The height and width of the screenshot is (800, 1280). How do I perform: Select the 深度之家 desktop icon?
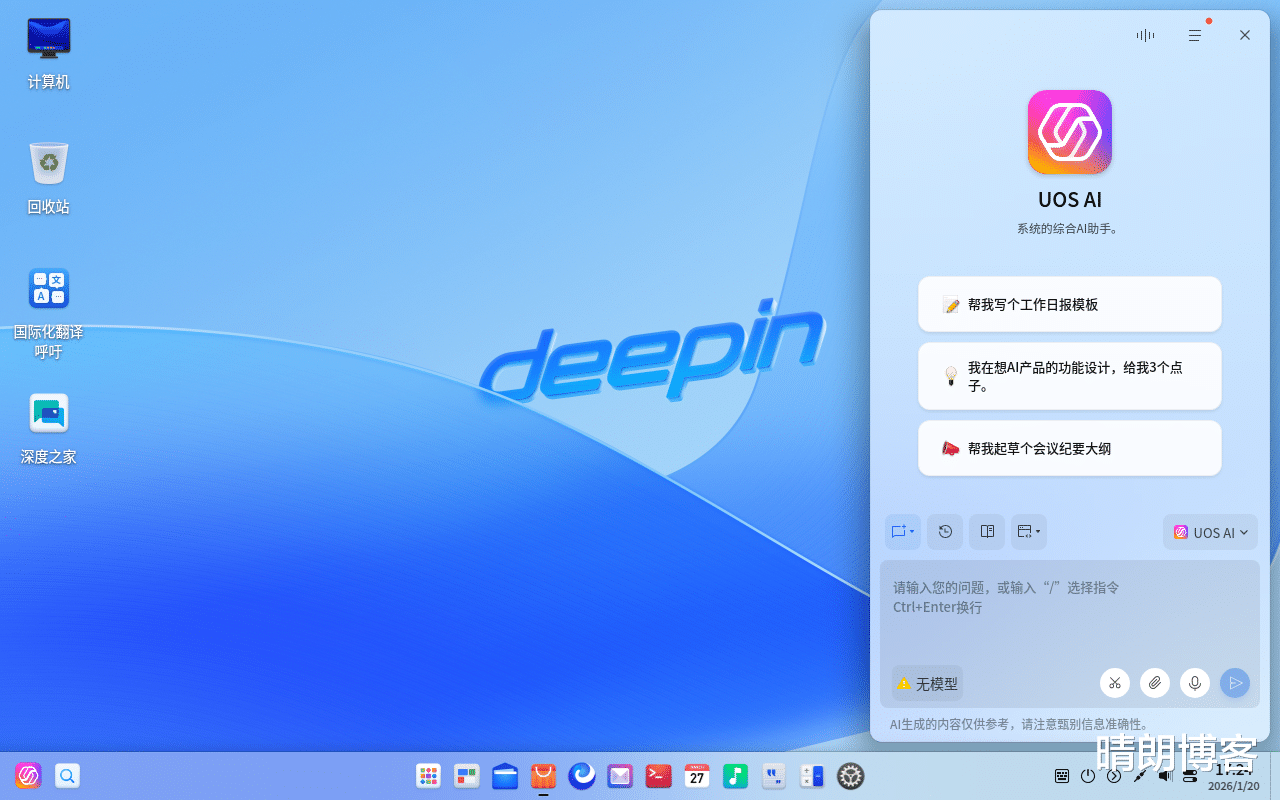click(x=49, y=429)
